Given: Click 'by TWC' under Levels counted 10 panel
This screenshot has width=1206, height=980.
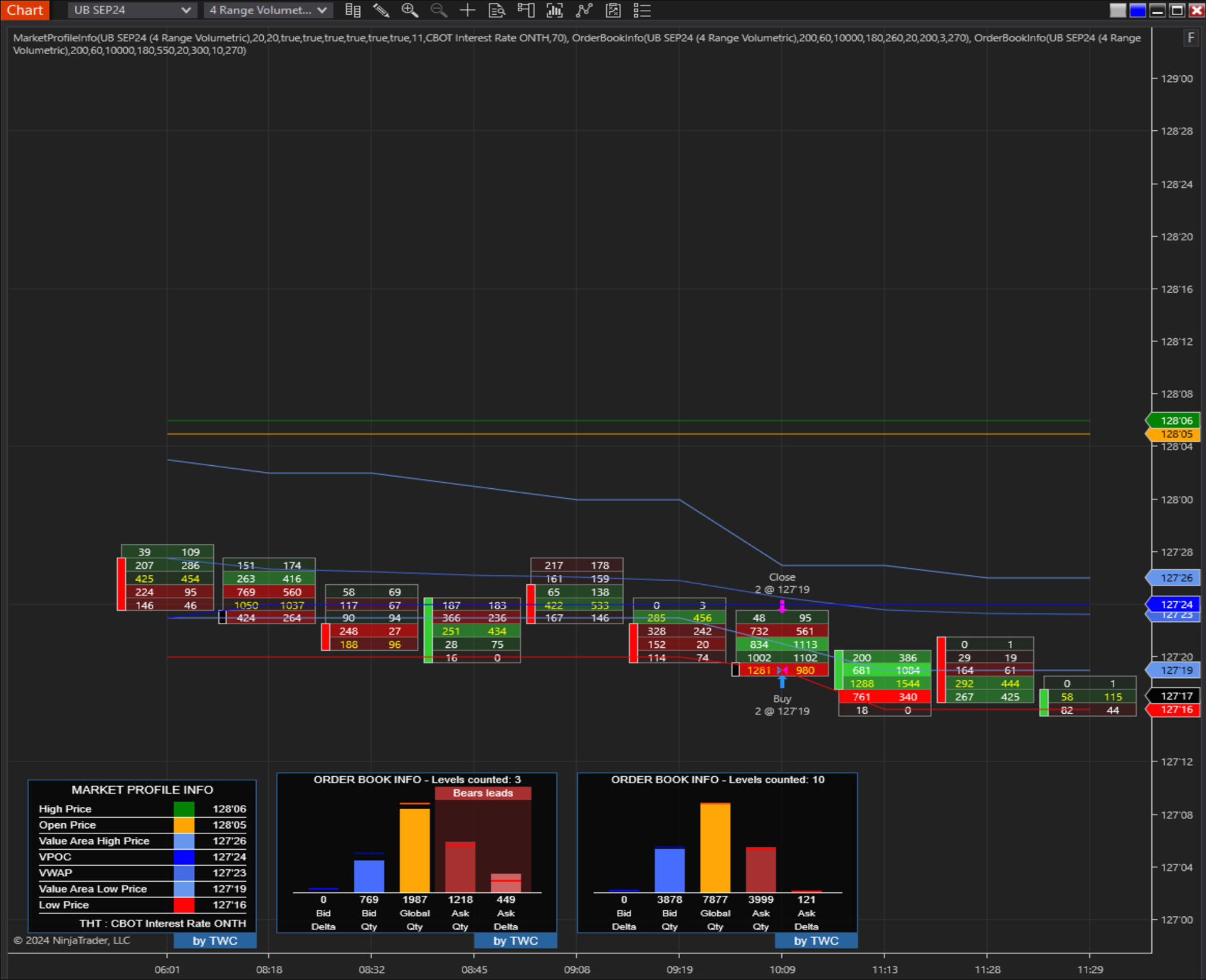Looking at the screenshot, I should click(816, 941).
